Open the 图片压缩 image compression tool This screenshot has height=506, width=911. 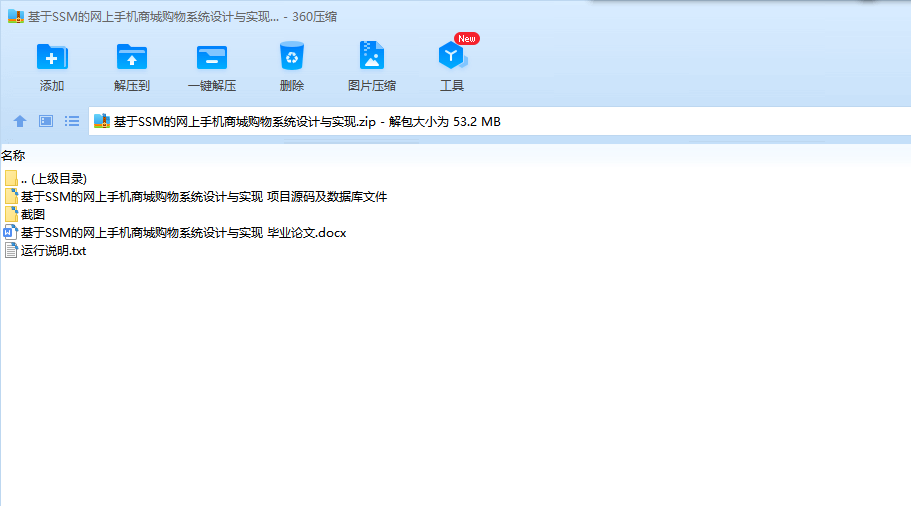372,56
